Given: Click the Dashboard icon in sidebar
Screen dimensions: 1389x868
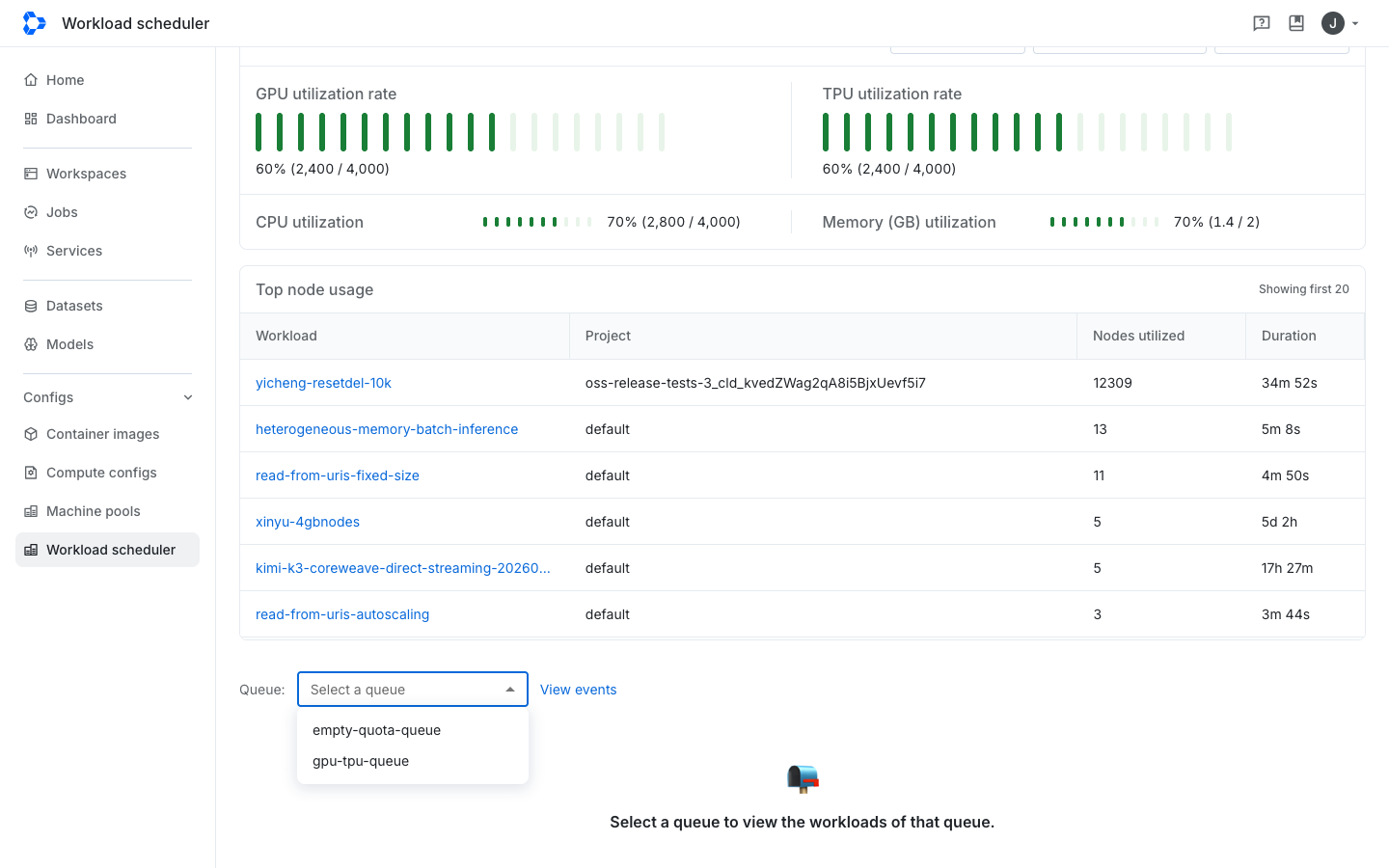Looking at the screenshot, I should click(x=31, y=119).
